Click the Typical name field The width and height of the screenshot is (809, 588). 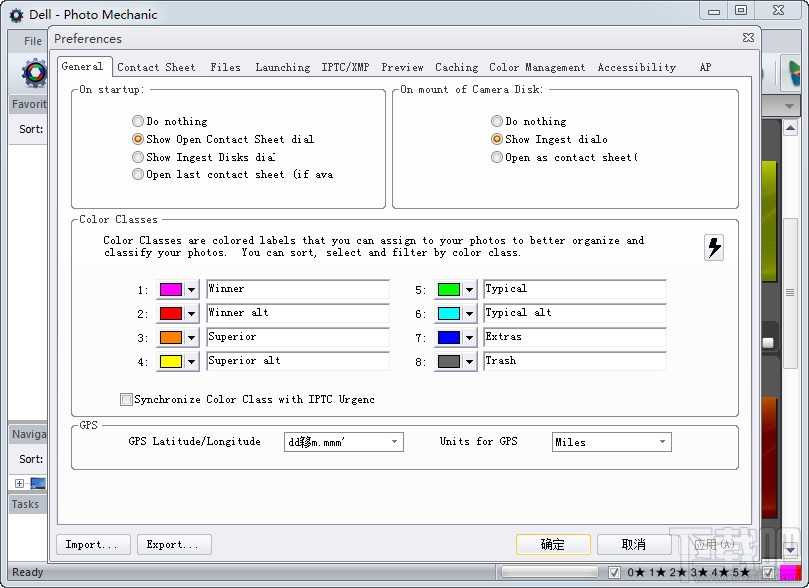[575, 289]
